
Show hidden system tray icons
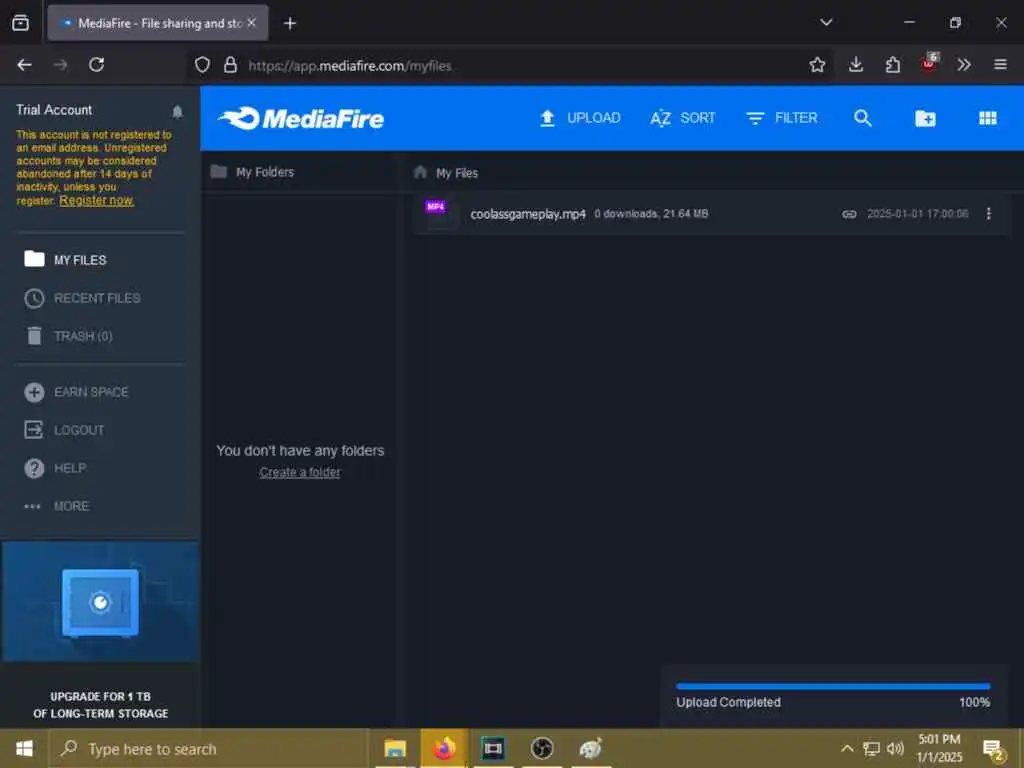846,748
